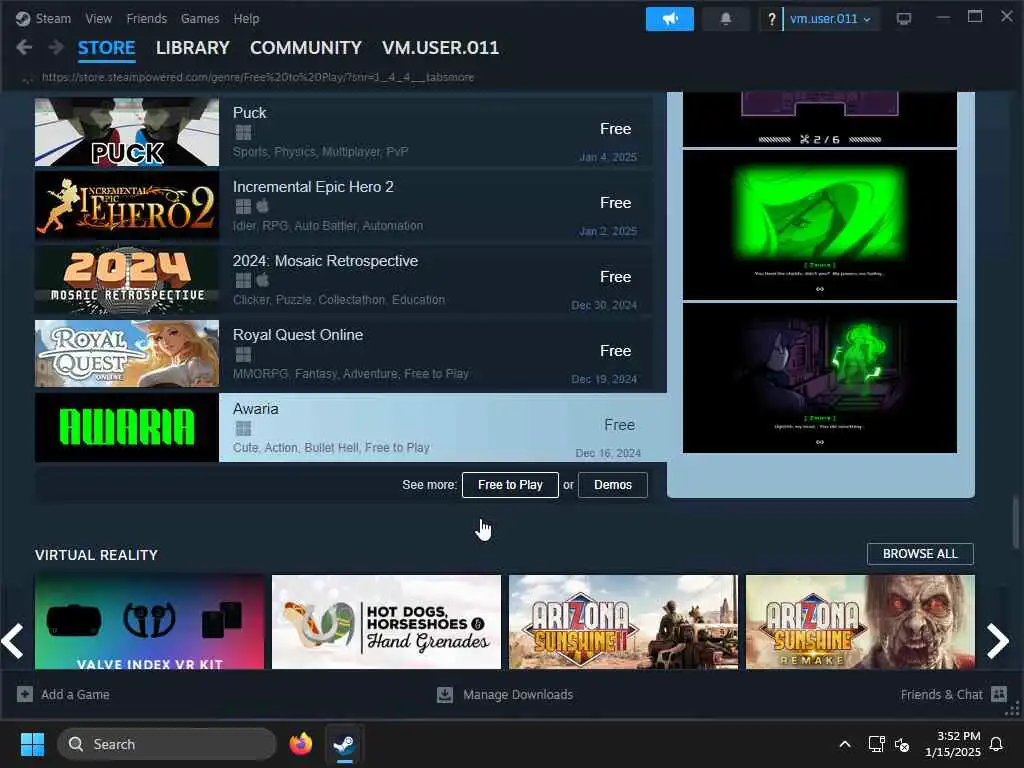Image resolution: width=1024 pixels, height=768 pixels.
Task: Click the Mac platform icon for Incremental Epic Hero 2
Action: click(x=263, y=206)
